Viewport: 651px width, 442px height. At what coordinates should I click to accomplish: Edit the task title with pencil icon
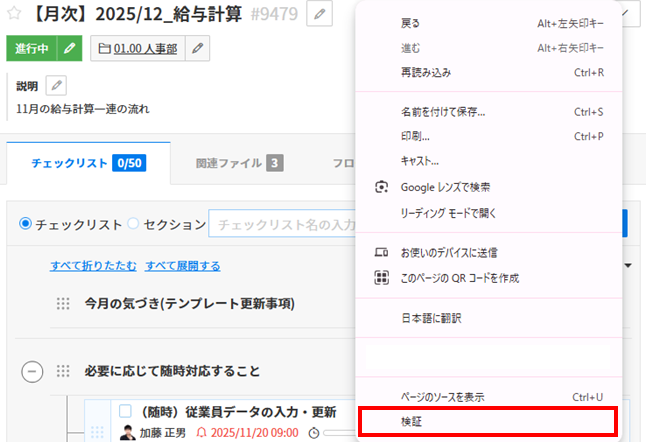pos(320,14)
